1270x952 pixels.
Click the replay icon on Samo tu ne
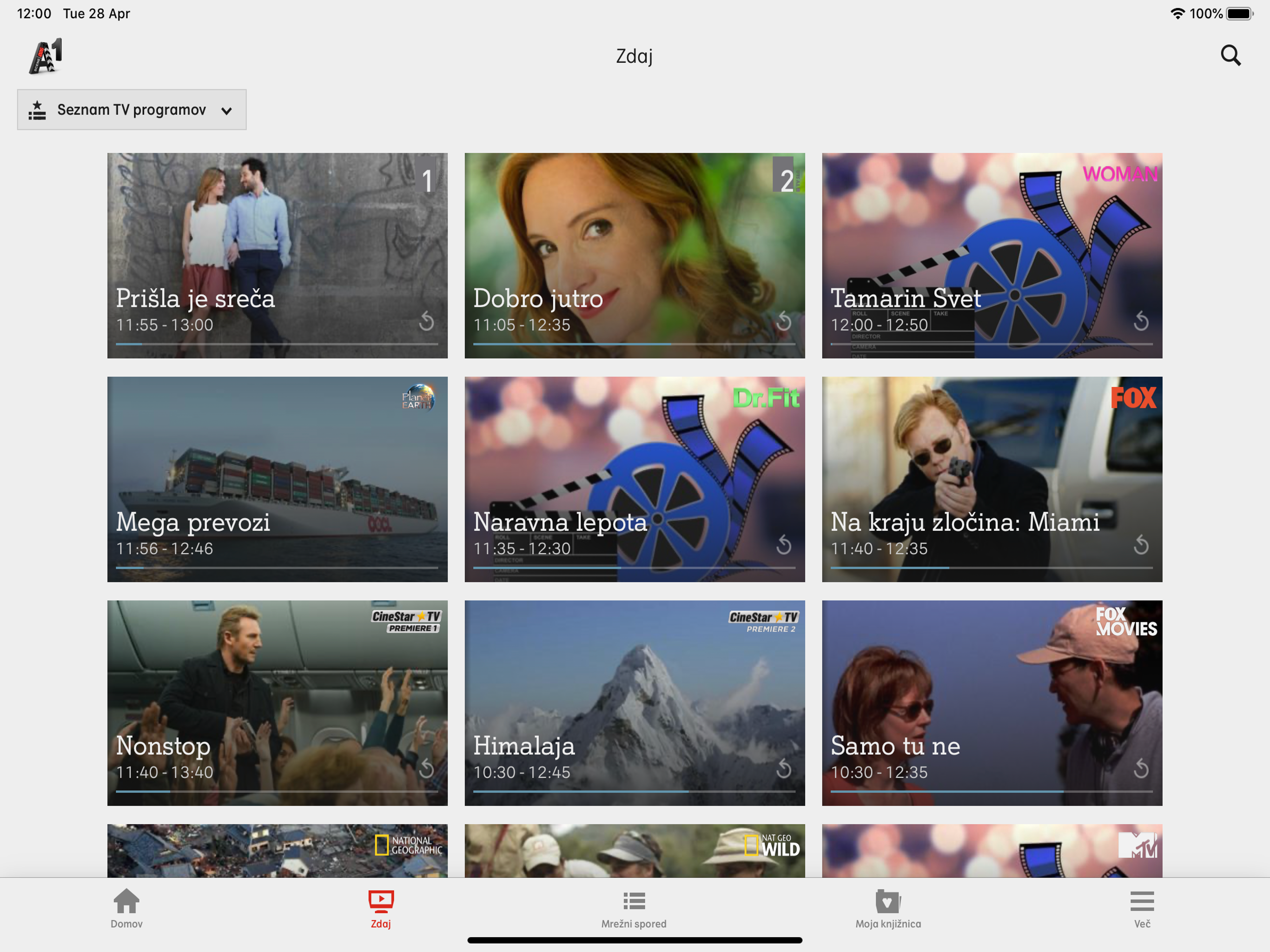click(1141, 768)
